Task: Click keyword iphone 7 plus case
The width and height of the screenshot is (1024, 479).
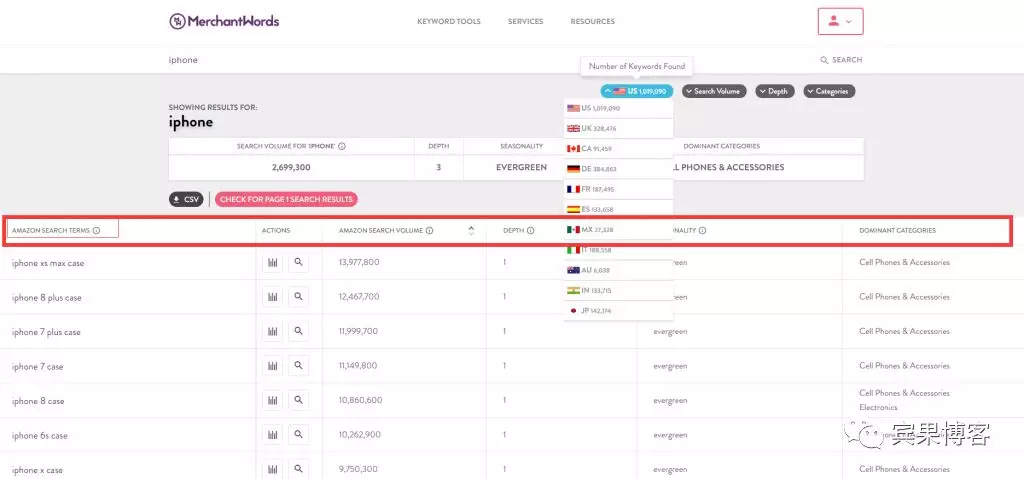Action: [46, 332]
